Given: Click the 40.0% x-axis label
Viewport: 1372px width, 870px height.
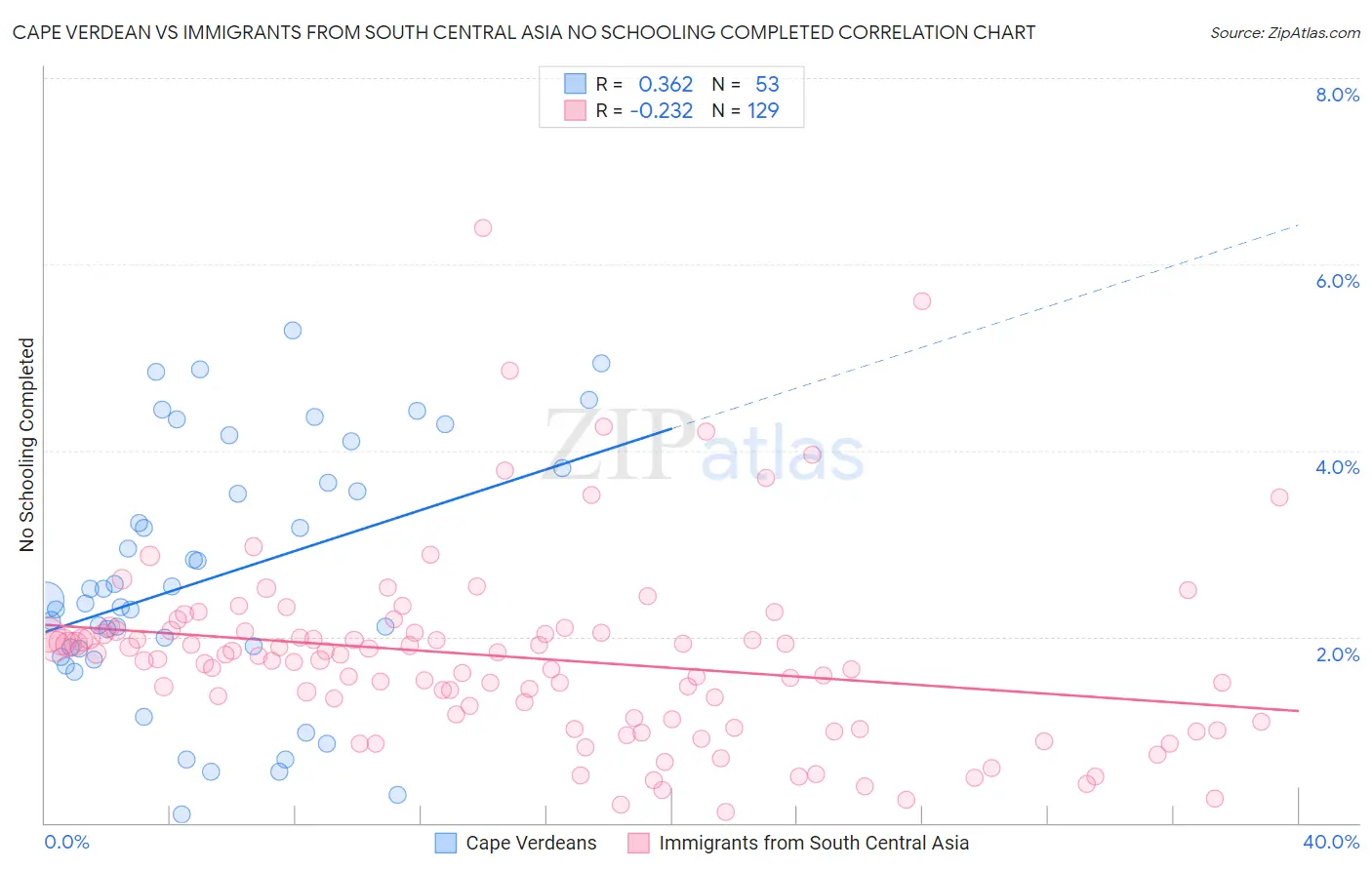Looking at the screenshot, I should (x=1331, y=841).
